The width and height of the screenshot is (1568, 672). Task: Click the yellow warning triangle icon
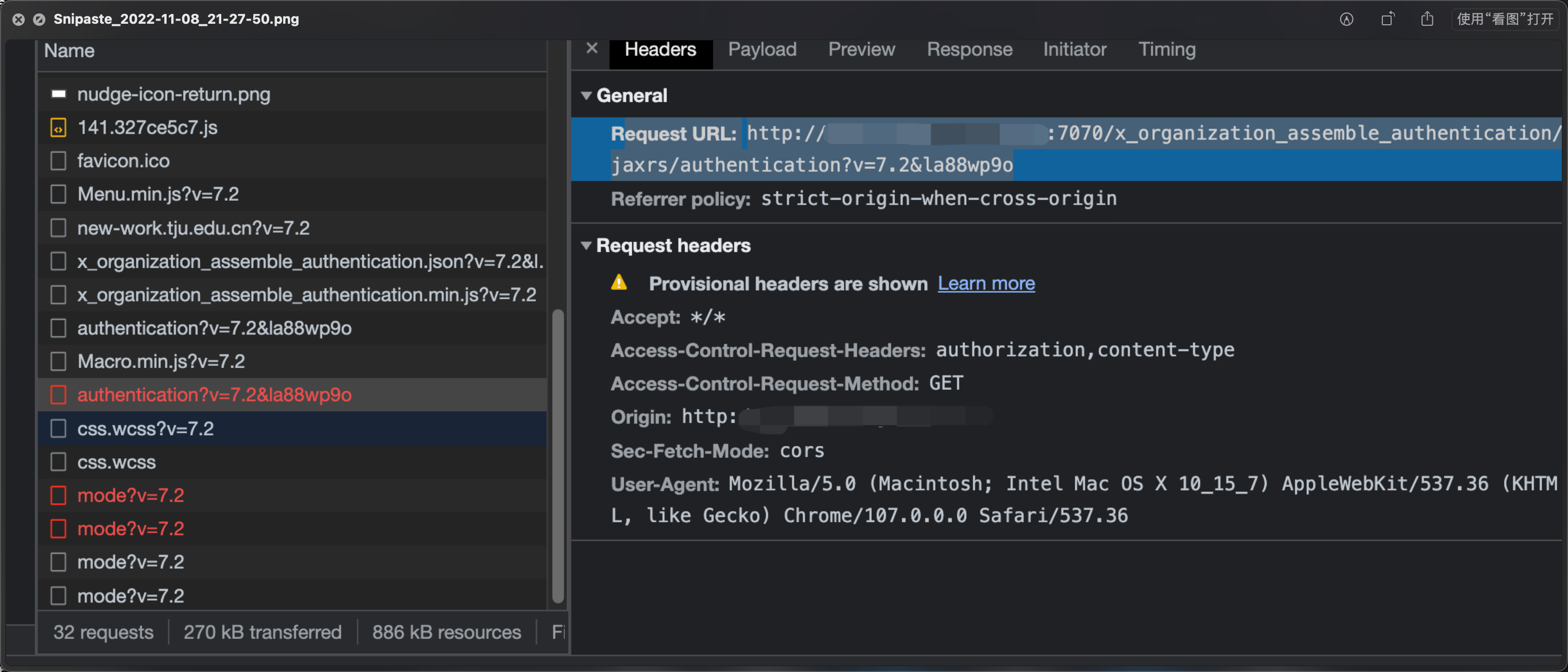pos(619,283)
